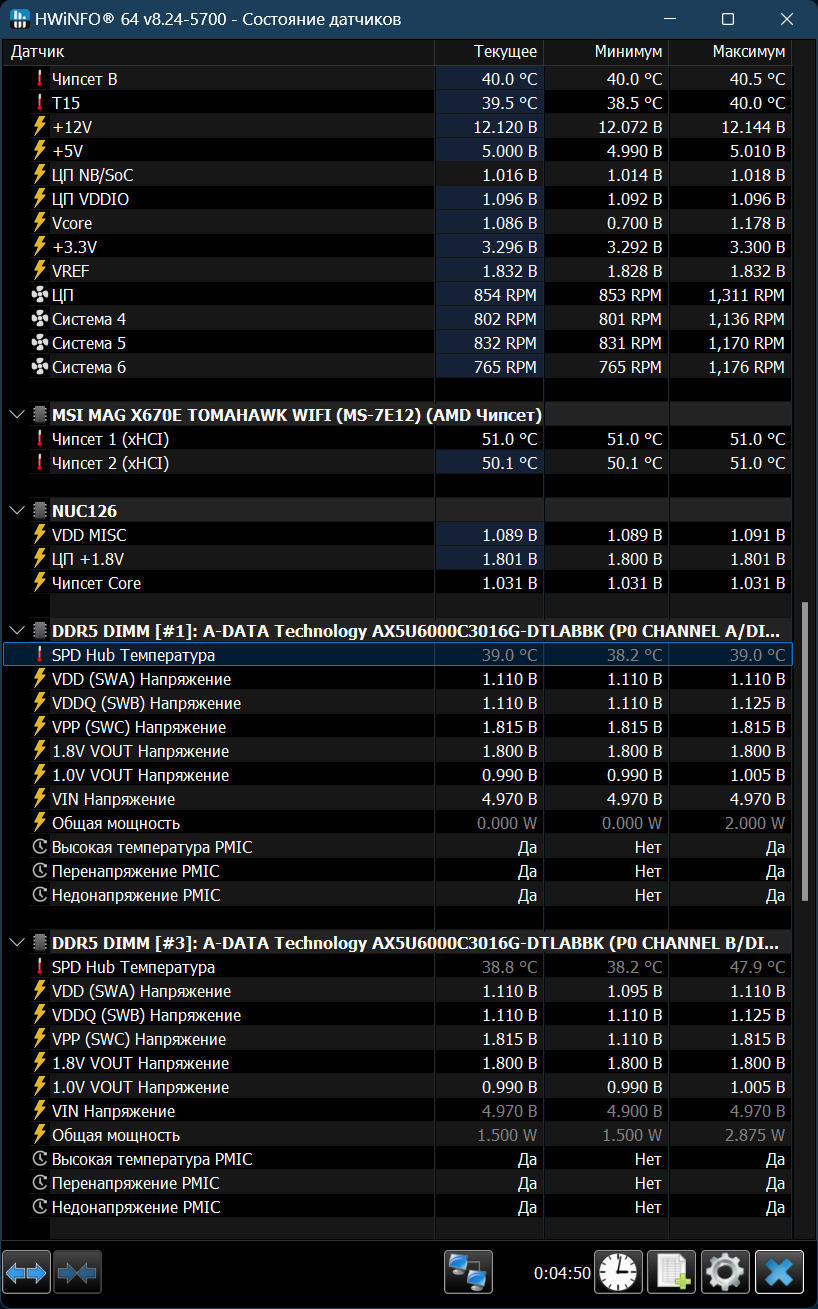Screen dimensions: 818x1309
Task: Select the ЦП NB/SoC row
Action: pyautogui.click(x=398, y=175)
